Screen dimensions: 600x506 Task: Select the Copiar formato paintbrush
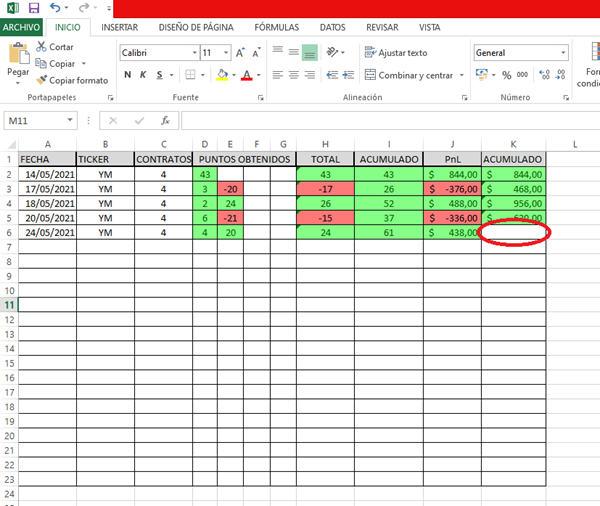pyautogui.click(x=72, y=80)
